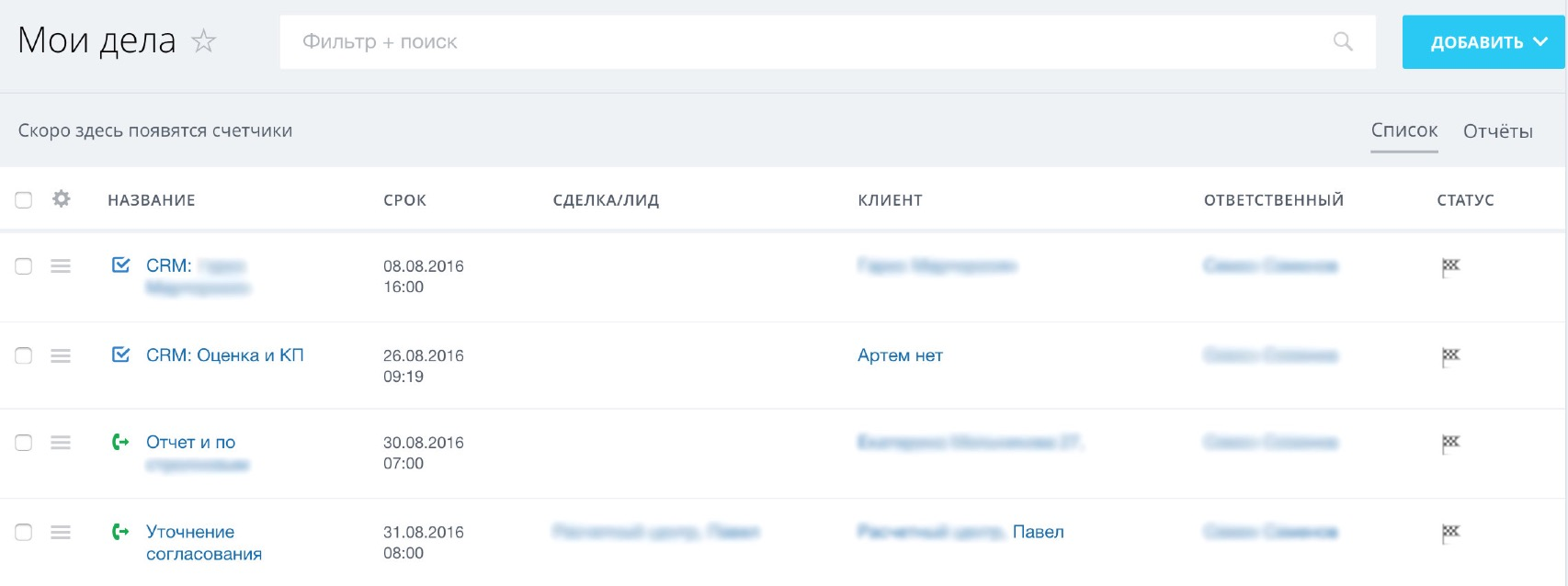Open client link ending with Павел
The height and width of the screenshot is (586, 1568).
pyautogui.click(x=961, y=532)
